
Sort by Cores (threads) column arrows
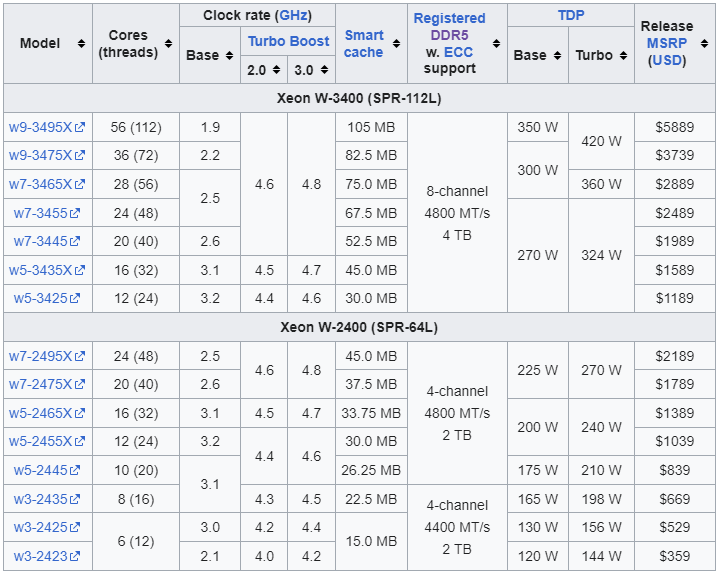[169, 44]
